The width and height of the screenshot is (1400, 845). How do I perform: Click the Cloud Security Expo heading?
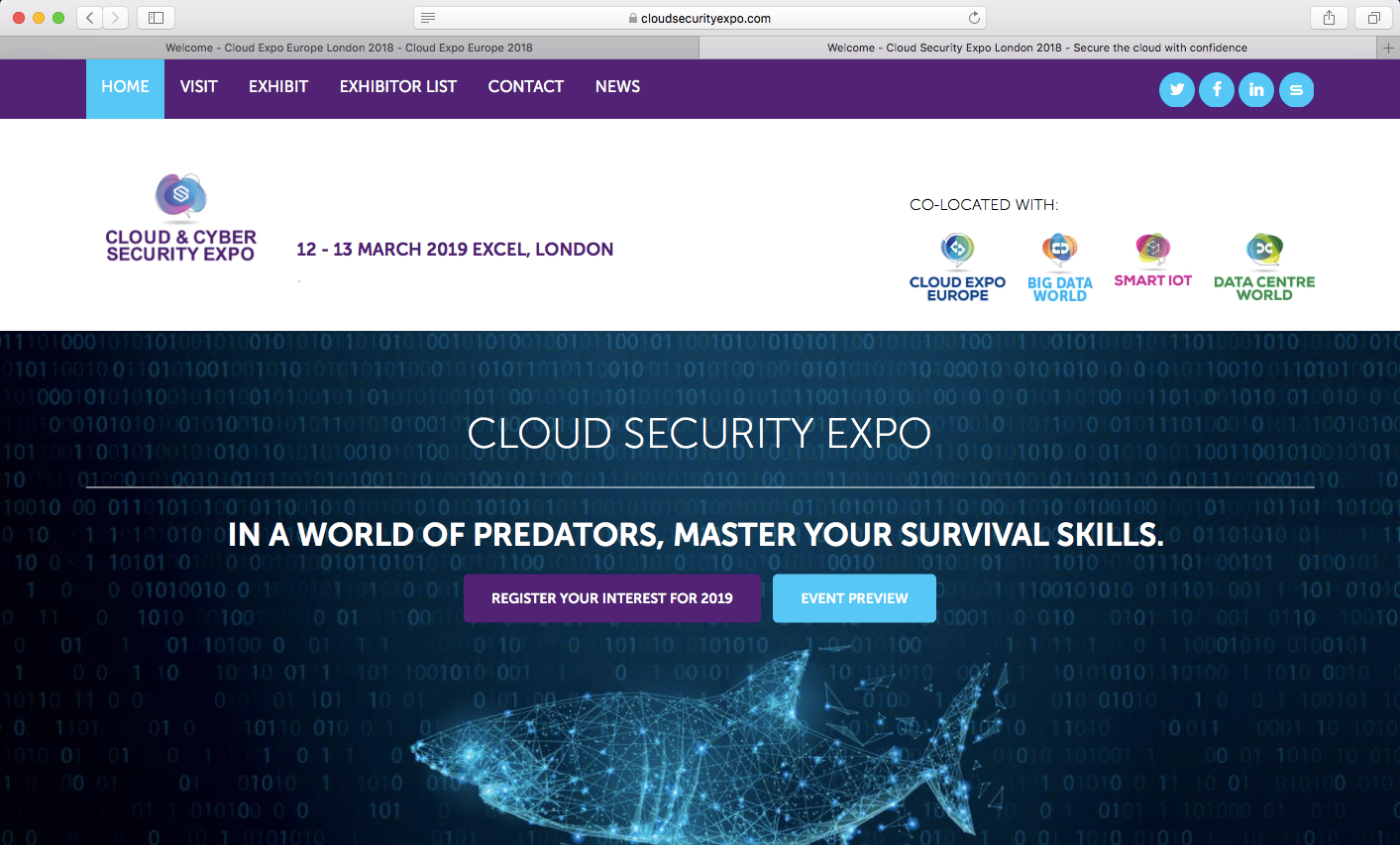point(700,434)
